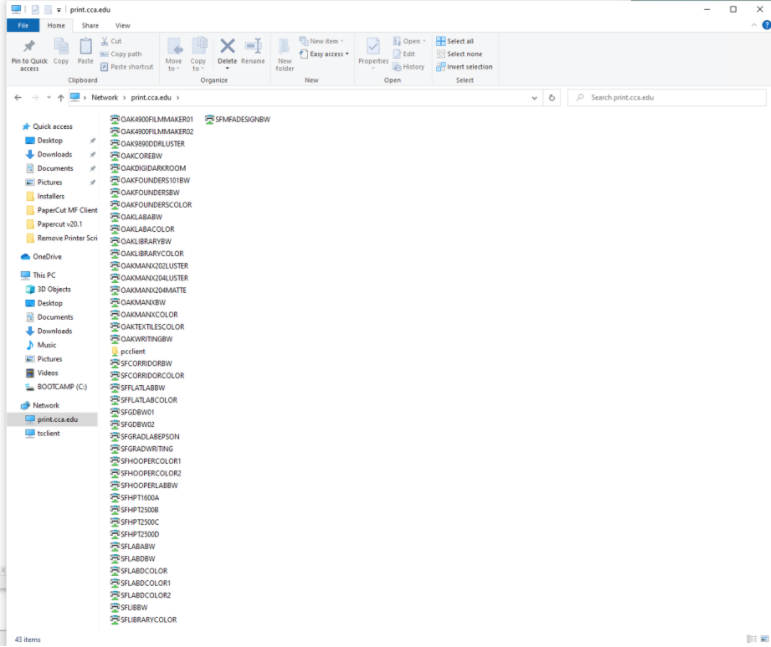Open BOOTCAMP (C:) drive
Viewport: 771px width, 647px height.
[62, 387]
